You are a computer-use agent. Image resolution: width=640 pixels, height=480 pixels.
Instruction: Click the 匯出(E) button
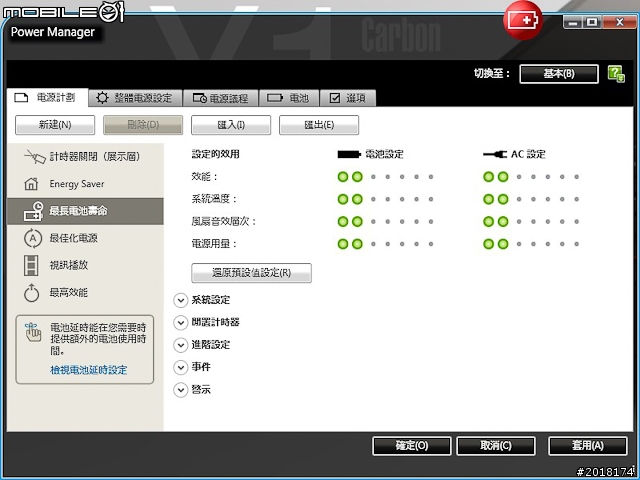(319, 125)
